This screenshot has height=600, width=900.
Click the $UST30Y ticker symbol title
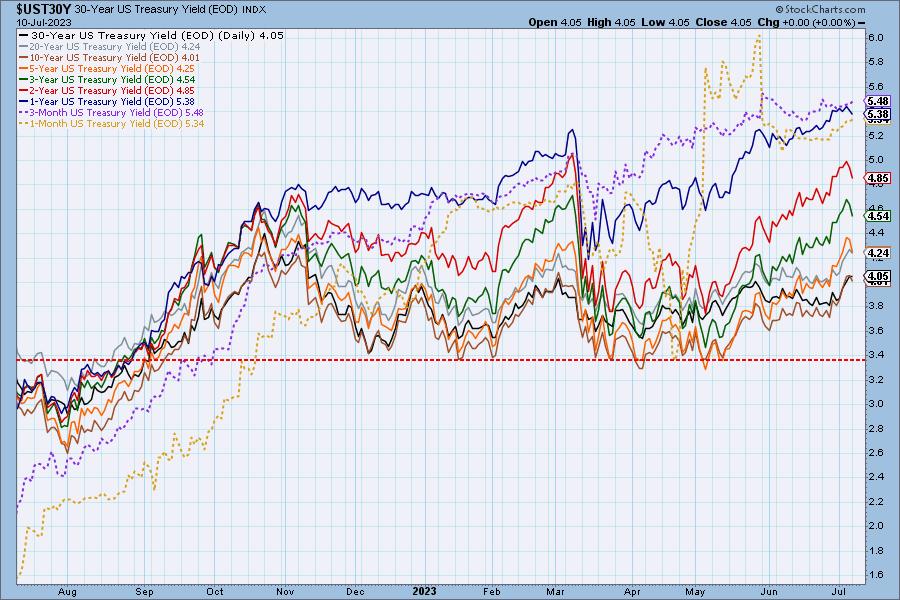(44, 9)
